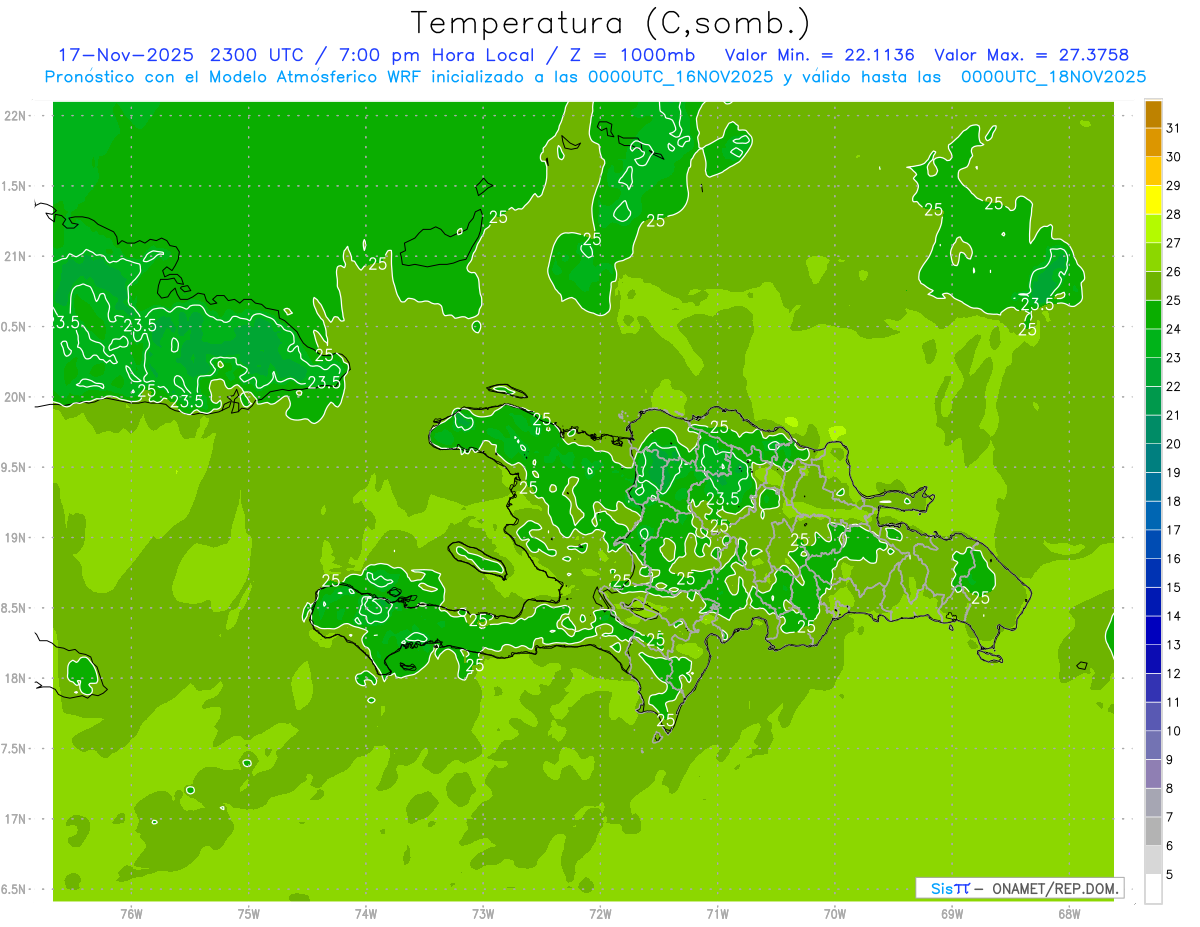Viewport: 1200px width, 927px height.
Task: Click the '75W' longitude axis label
Action: (249, 913)
